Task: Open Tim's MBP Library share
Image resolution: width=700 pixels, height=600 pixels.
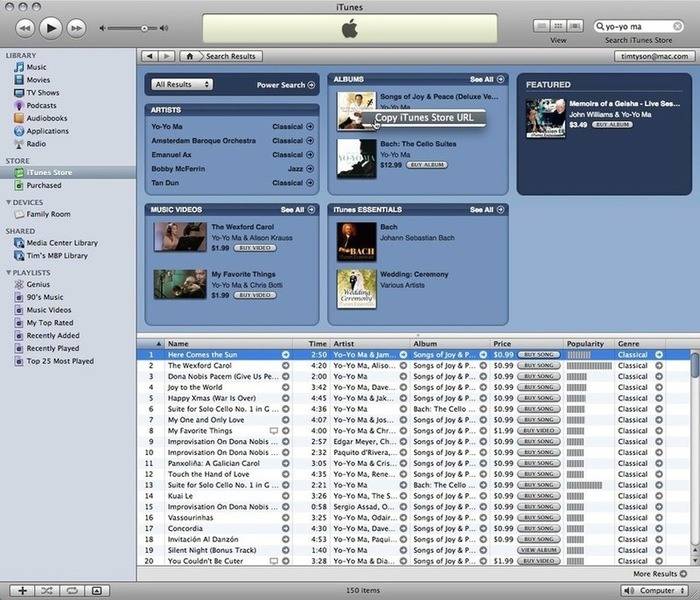Action: tap(57, 256)
